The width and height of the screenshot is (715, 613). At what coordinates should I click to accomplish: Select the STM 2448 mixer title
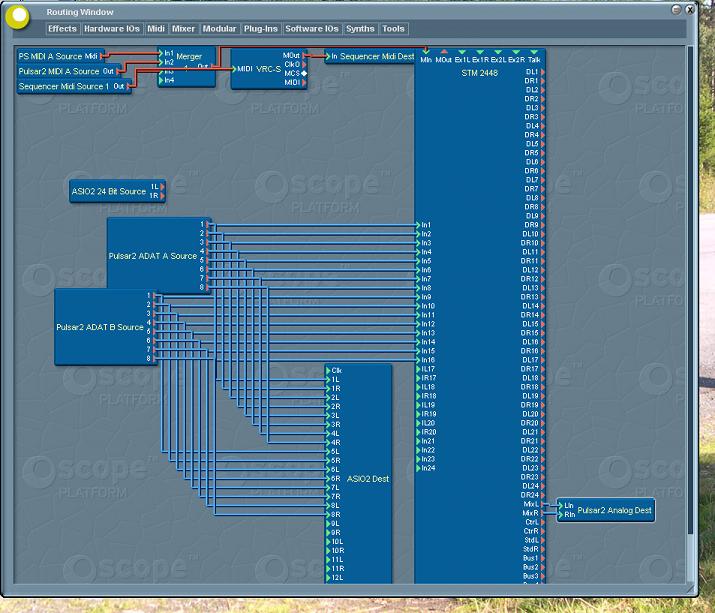tap(479, 73)
